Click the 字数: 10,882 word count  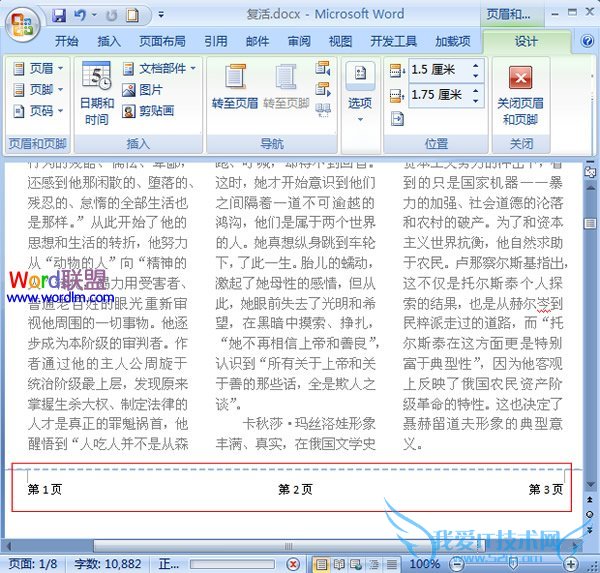pyautogui.click(x=108, y=564)
